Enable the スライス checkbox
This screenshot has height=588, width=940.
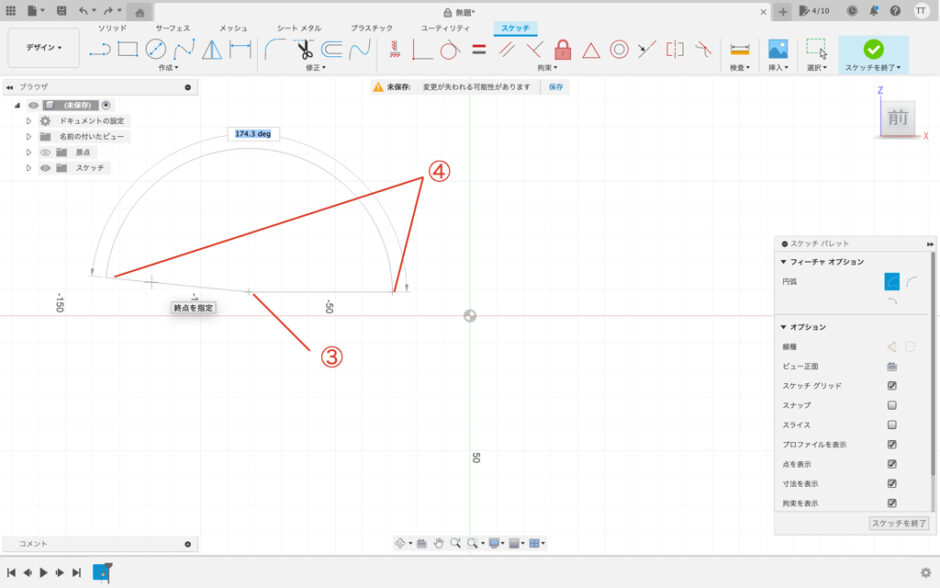point(892,425)
